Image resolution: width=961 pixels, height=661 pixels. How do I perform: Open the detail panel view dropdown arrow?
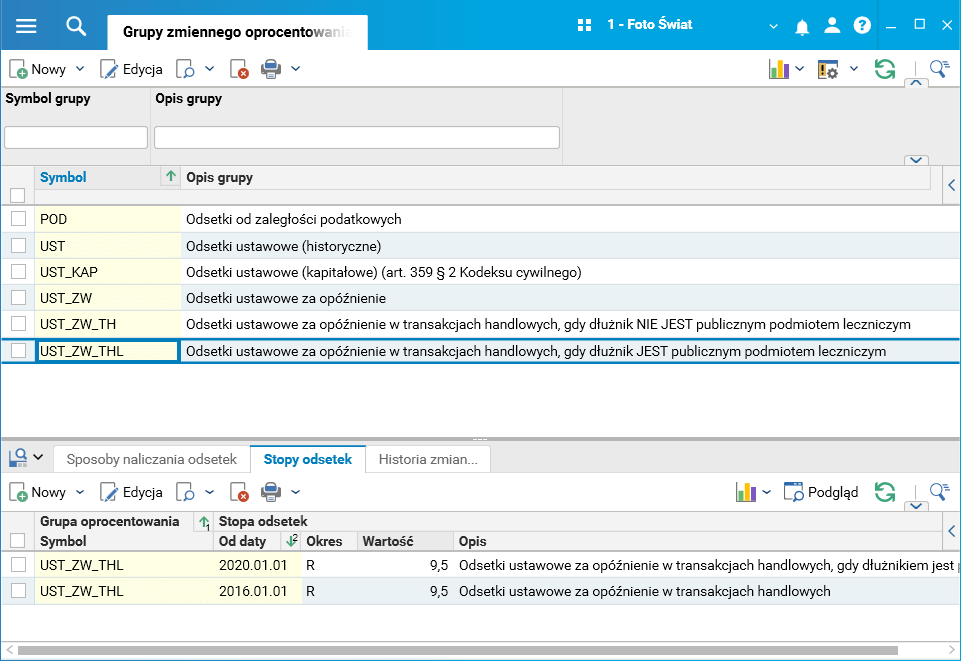point(38,457)
